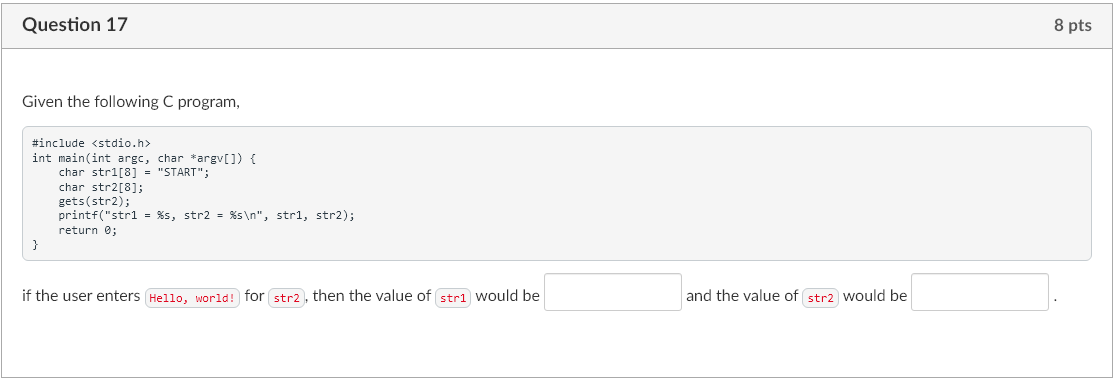The width and height of the screenshot is (1114, 381).
Task: Click the Question 17 heading
Action: [x=75, y=26]
